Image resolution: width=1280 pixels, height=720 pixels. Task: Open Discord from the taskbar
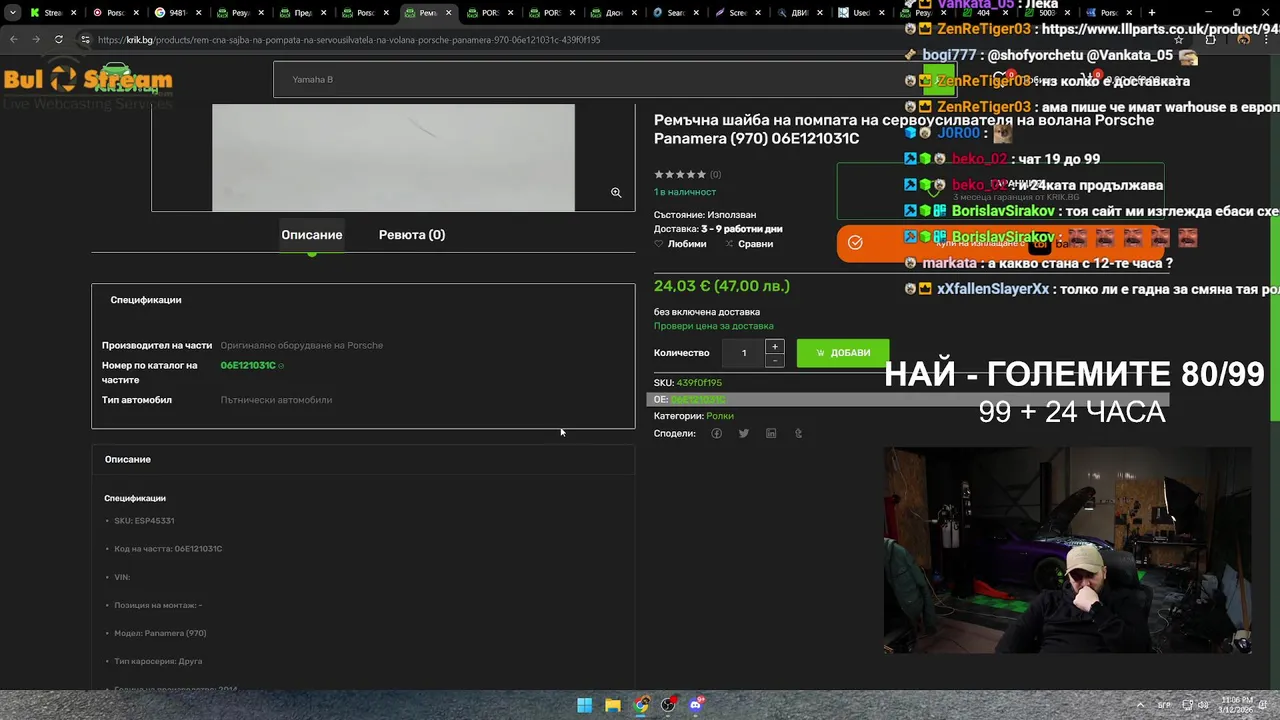point(696,705)
